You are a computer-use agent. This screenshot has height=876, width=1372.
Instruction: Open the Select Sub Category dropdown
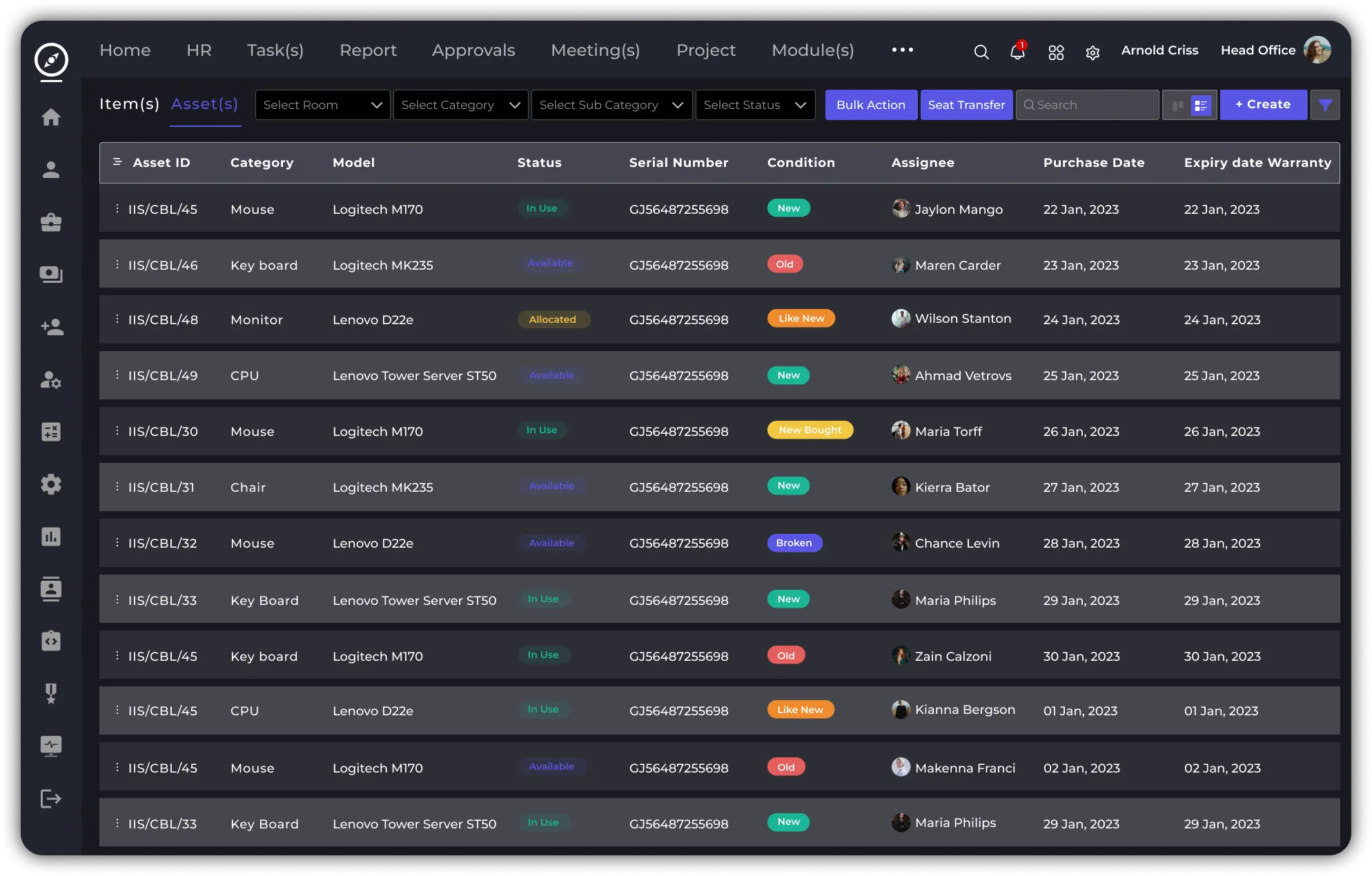tap(611, 105)
